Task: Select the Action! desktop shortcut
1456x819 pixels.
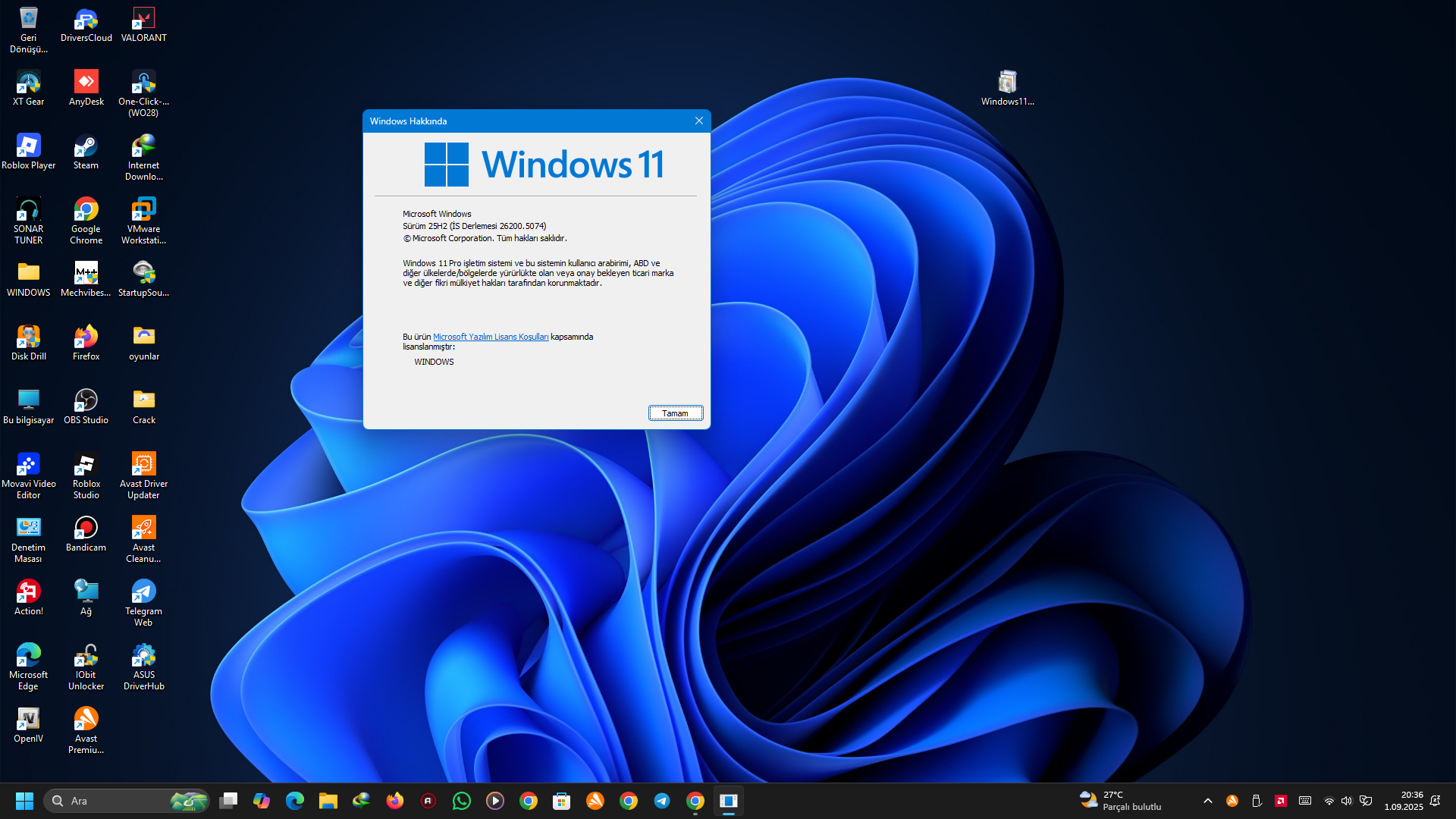Action: coord(29,598)
